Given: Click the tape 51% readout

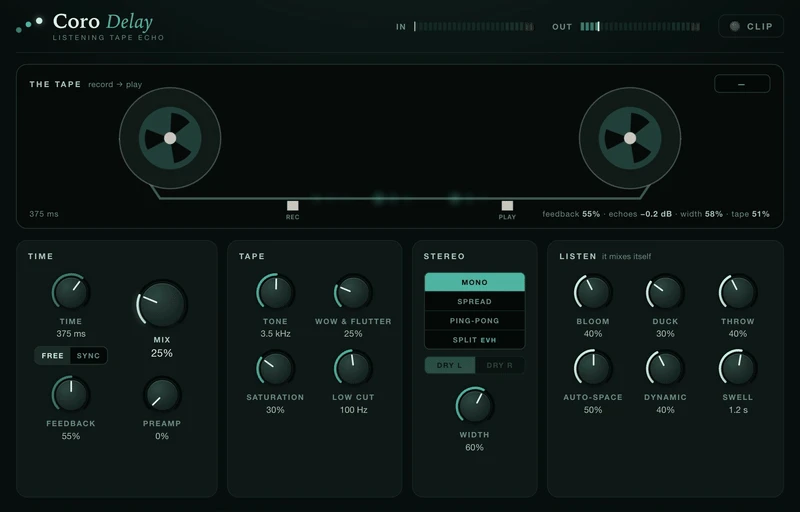Looking at the screenshot, I should (x=751, y=214).
